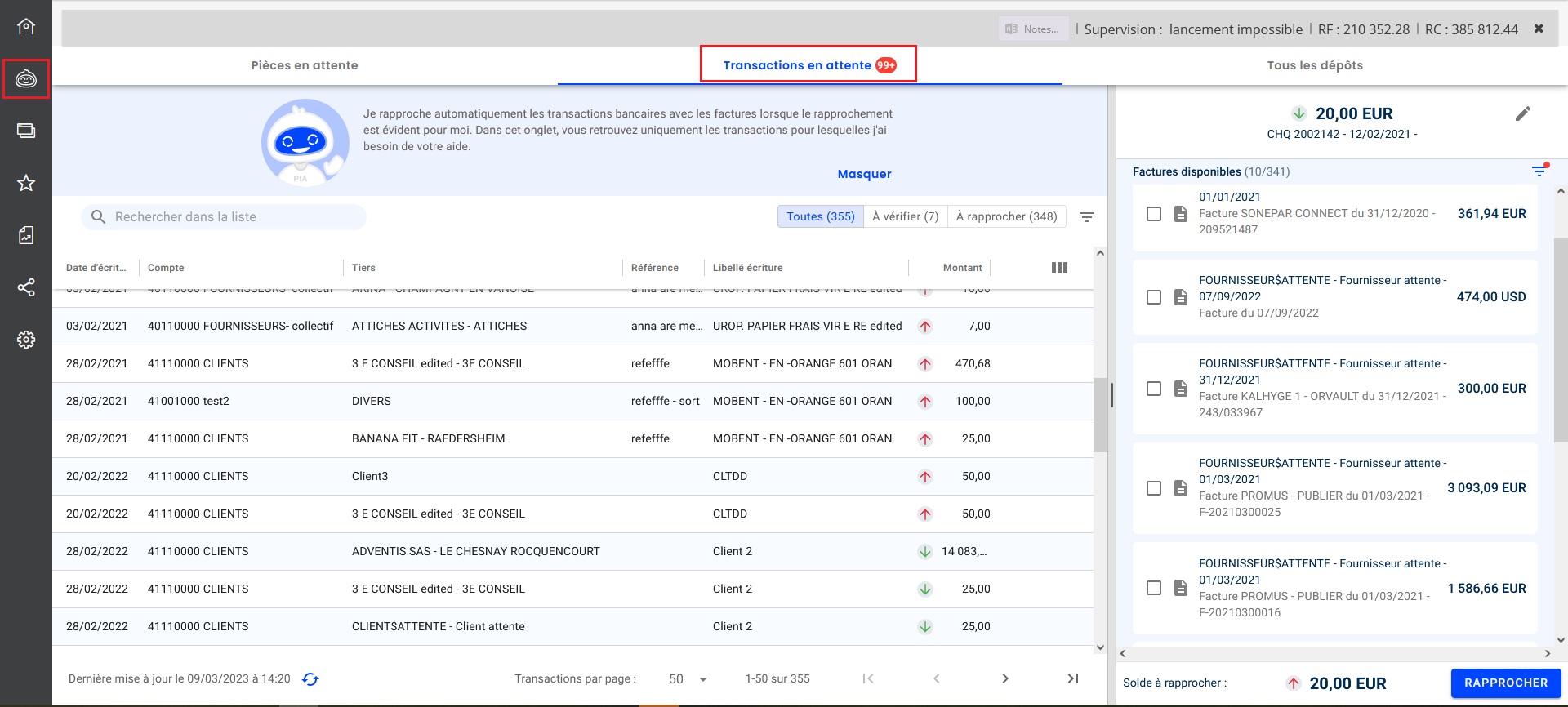
Task: Select the À vérifier (7) filter
Action: pos(906,216)
